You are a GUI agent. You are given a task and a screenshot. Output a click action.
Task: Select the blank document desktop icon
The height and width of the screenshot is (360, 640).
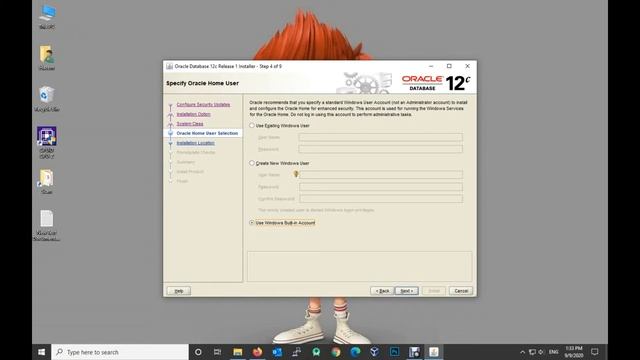click(47, 225)
